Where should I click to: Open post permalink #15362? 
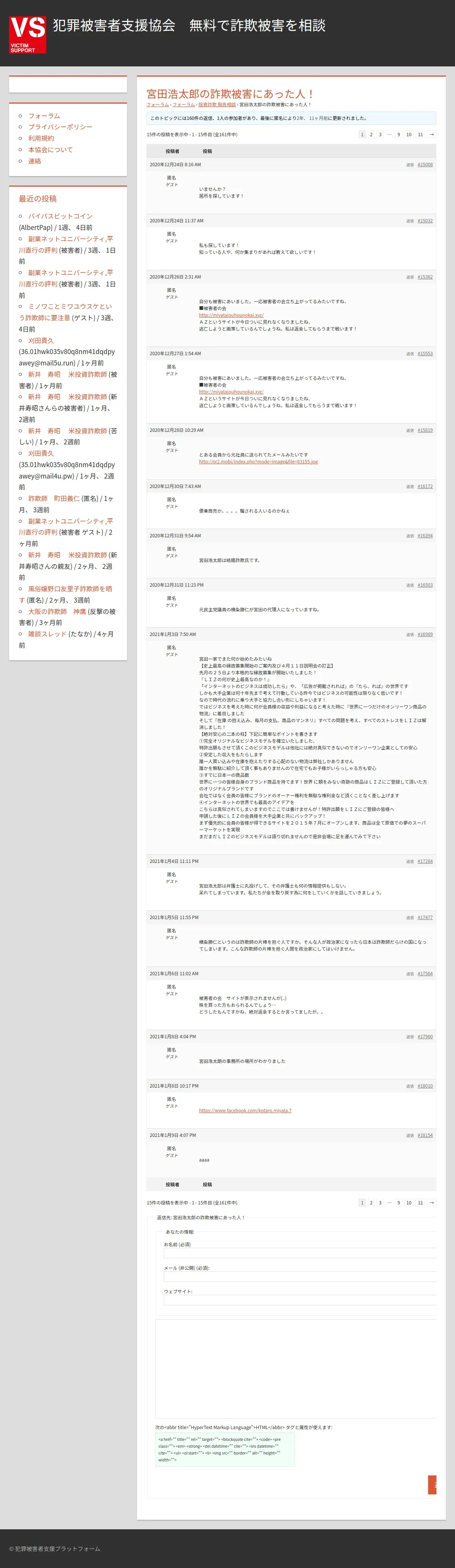pyautogui.click(x=425, y=277)
